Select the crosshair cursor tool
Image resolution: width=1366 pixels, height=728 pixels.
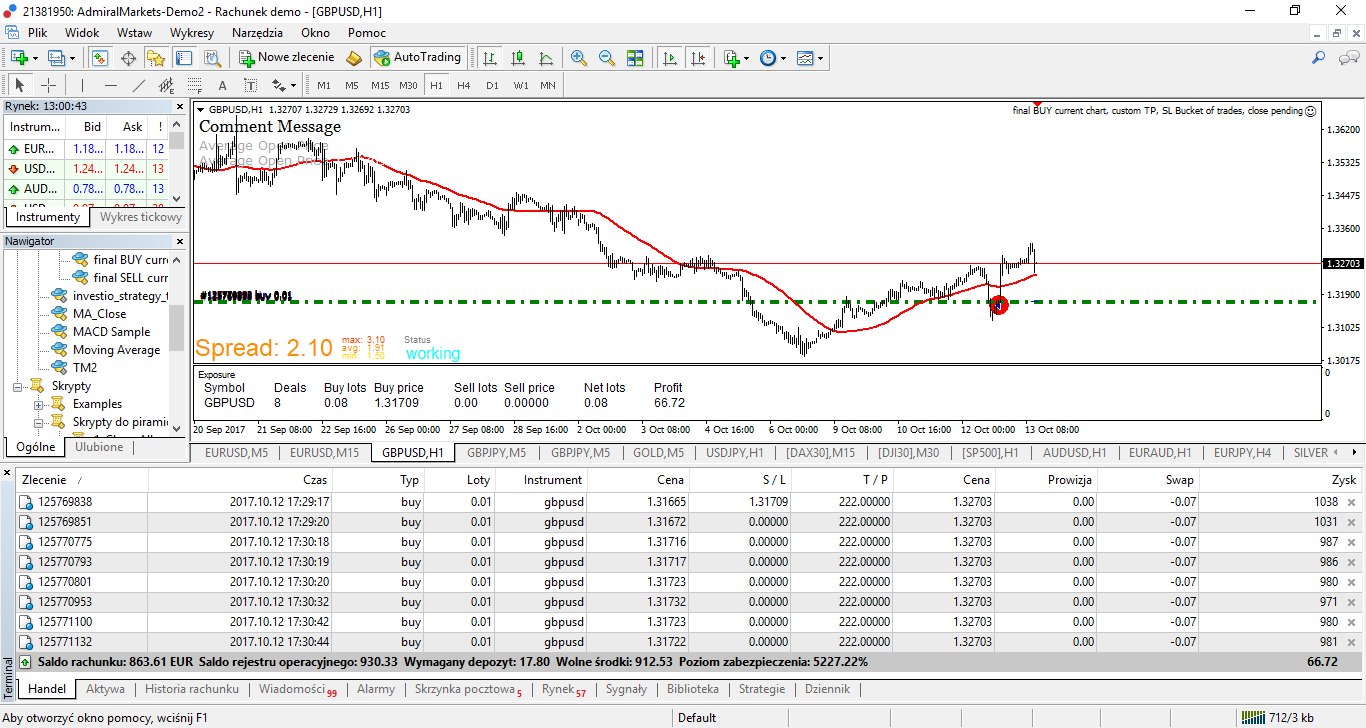tap(48, 85)
